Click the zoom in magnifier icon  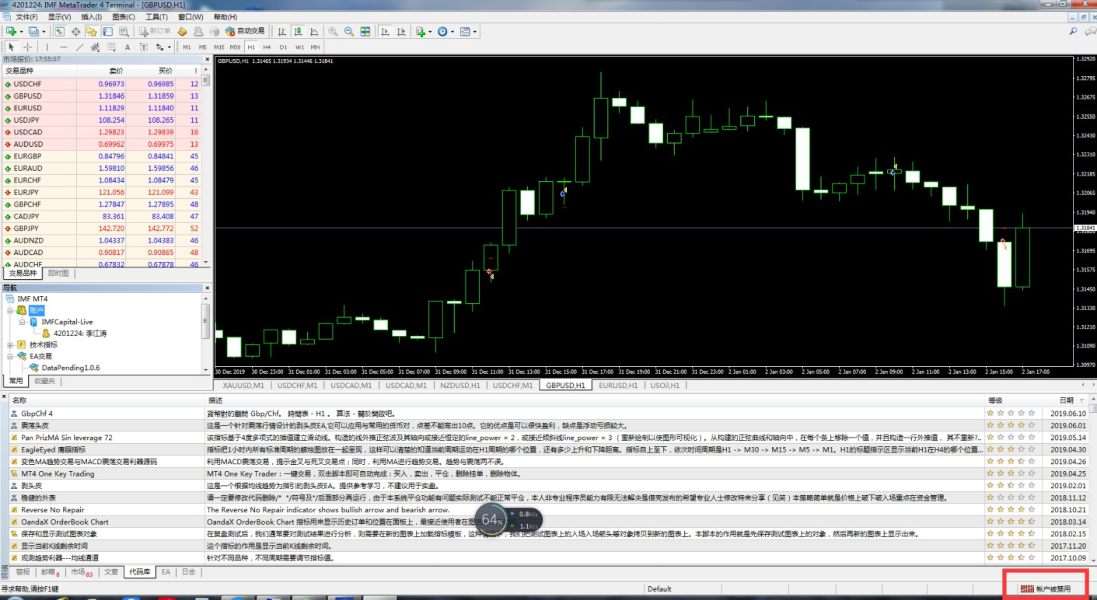(333, 31)
